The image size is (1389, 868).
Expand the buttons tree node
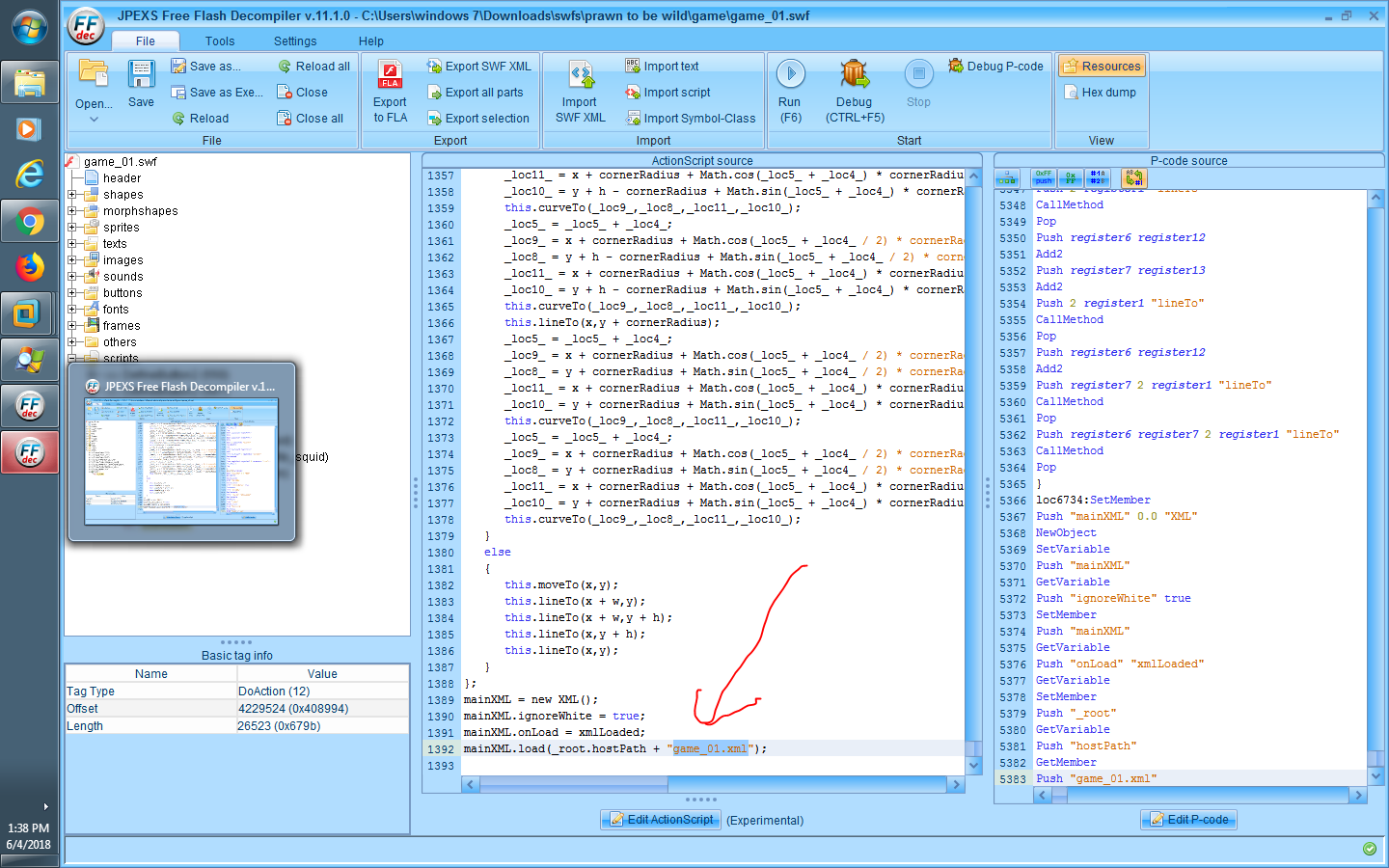click(72, 292)
